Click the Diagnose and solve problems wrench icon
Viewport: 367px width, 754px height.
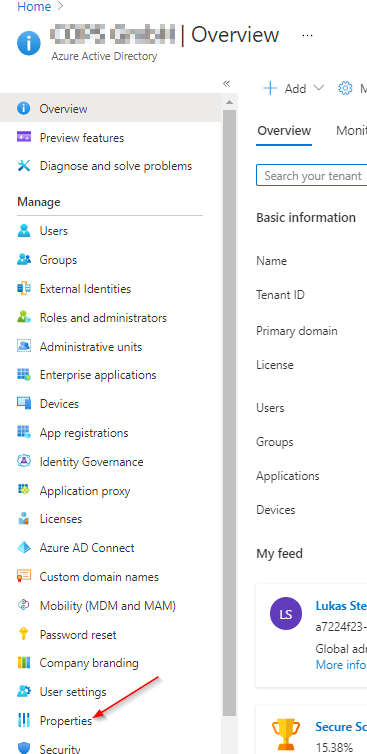point(24,166)
